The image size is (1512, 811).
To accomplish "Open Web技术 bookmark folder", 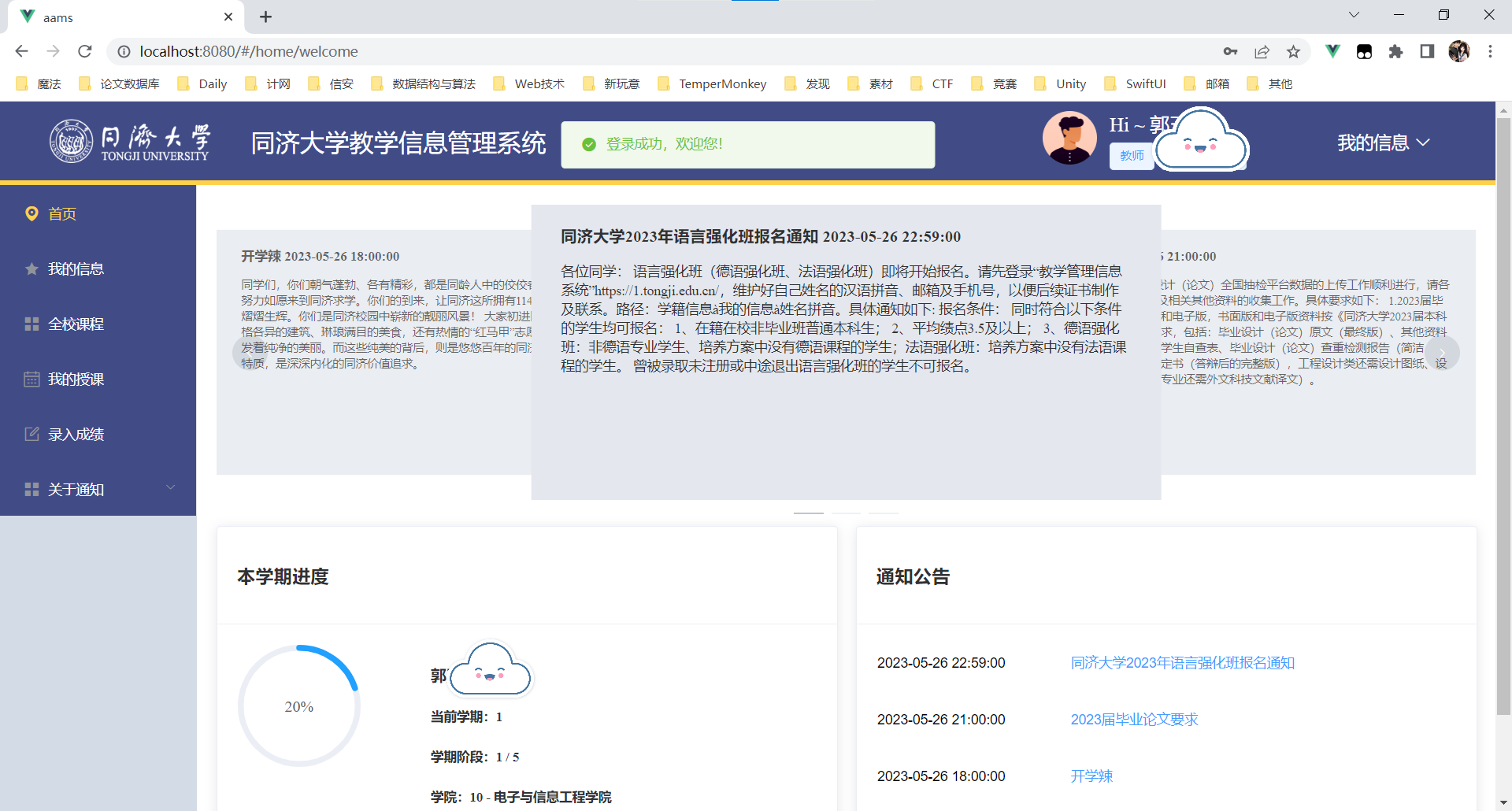I will tap(528, 83).
